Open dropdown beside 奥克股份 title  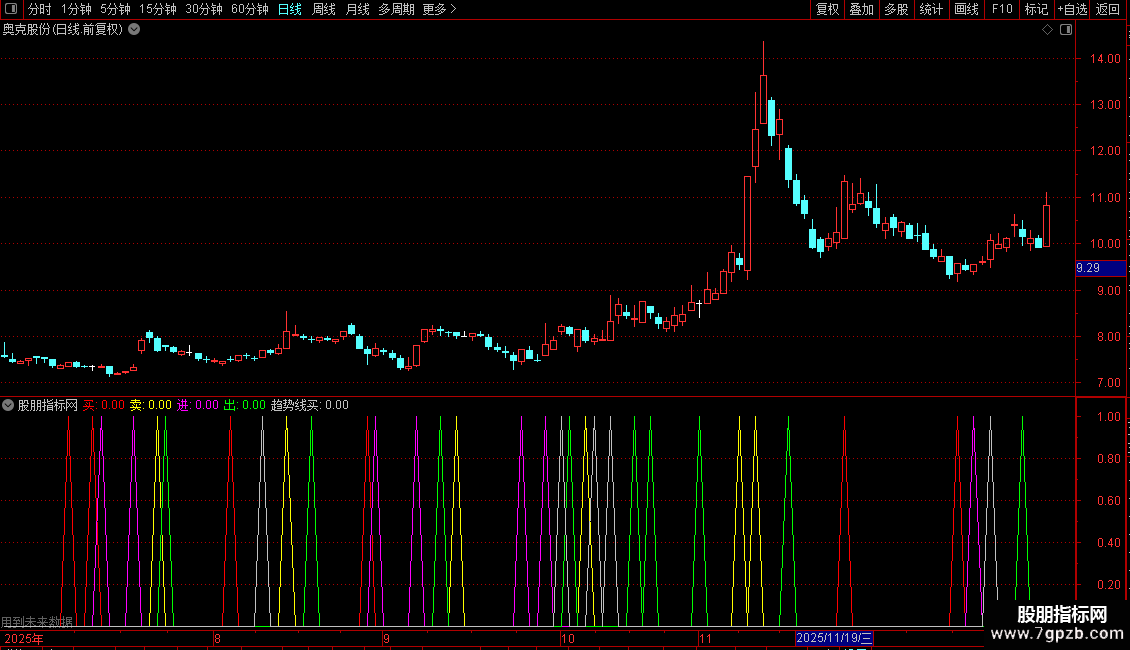(134, 30)
